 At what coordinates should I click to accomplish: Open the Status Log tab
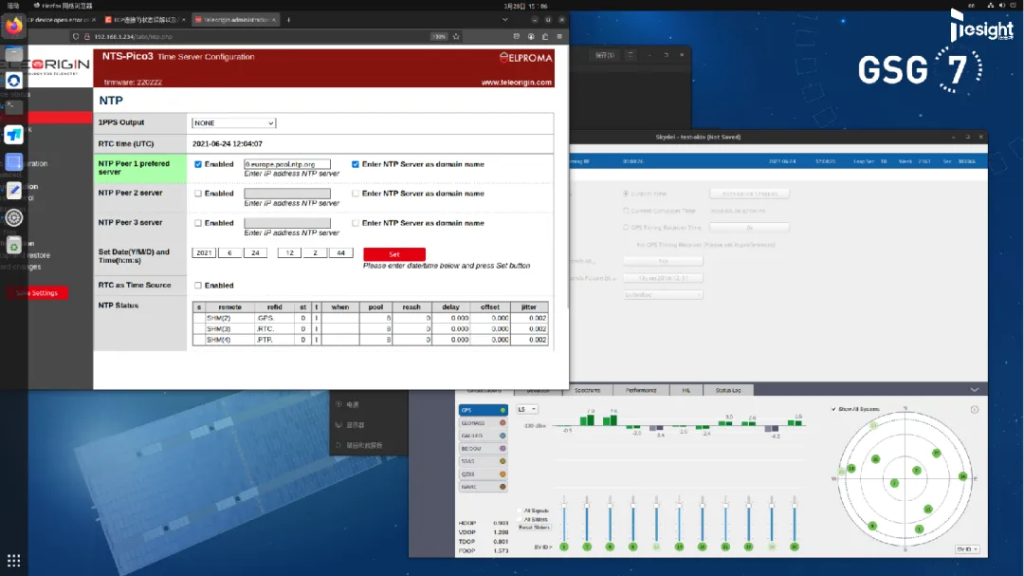point(728,391)
